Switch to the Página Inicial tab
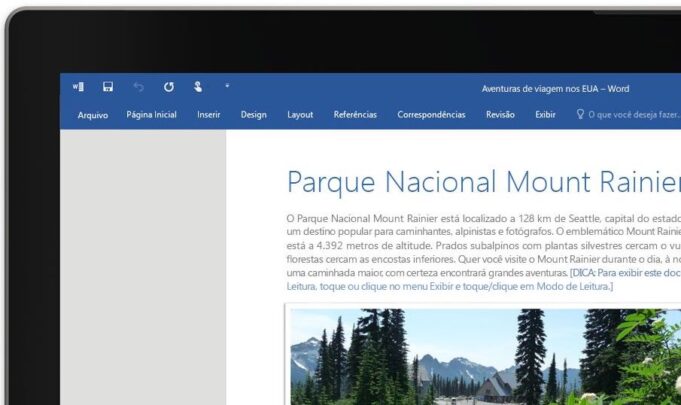This screenshot has height=405, width=681. [x=151, y=115]
